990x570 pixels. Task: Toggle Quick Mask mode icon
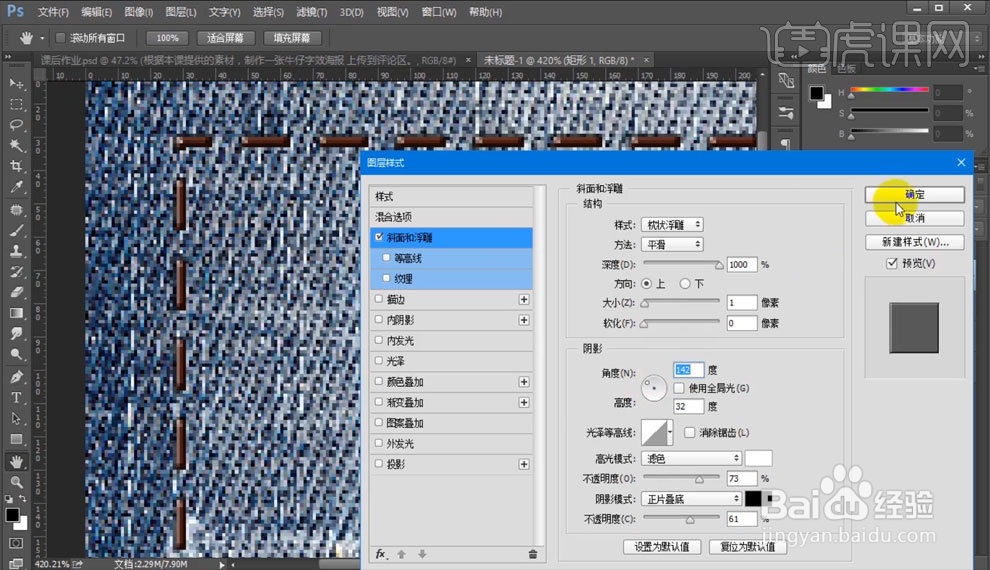[16, 543]
